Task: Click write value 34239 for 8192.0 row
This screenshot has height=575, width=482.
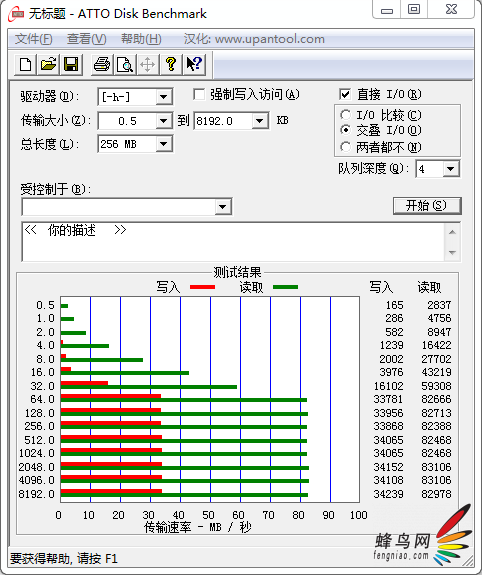Action: [x=388, y=494]
